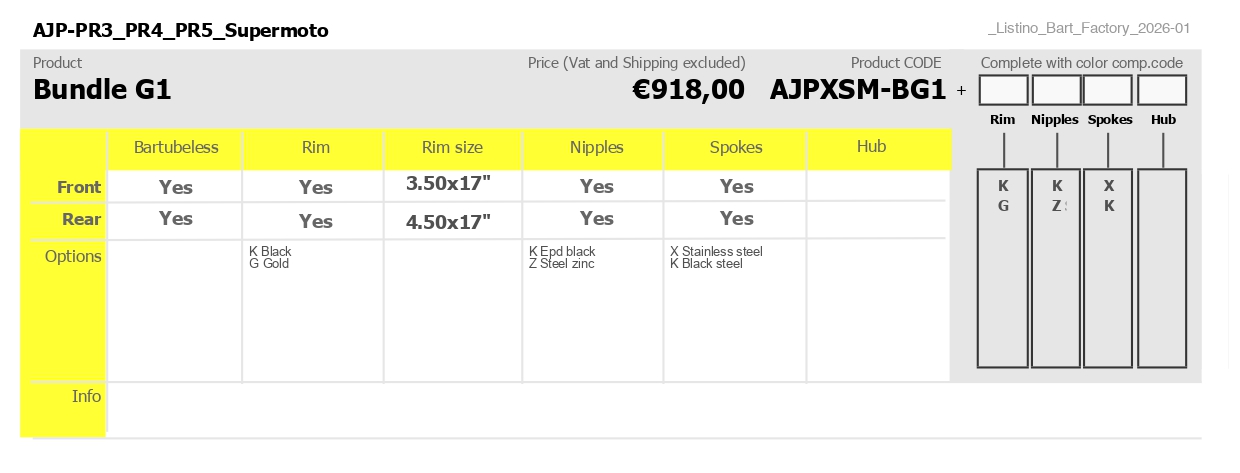This screenshot has height=473, width=1240.
Task: Choose the X Stainless steel spokes option
Action: (x=716, y=251)
